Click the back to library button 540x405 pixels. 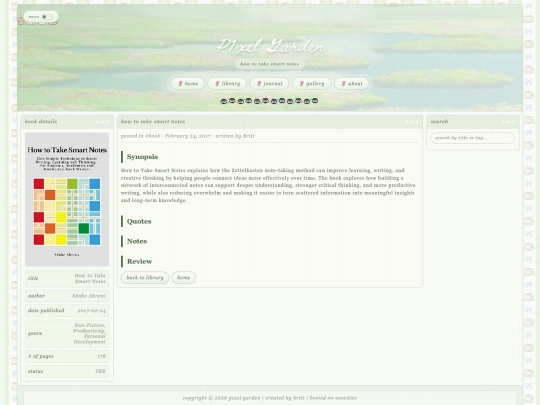[x=145, y=278]
